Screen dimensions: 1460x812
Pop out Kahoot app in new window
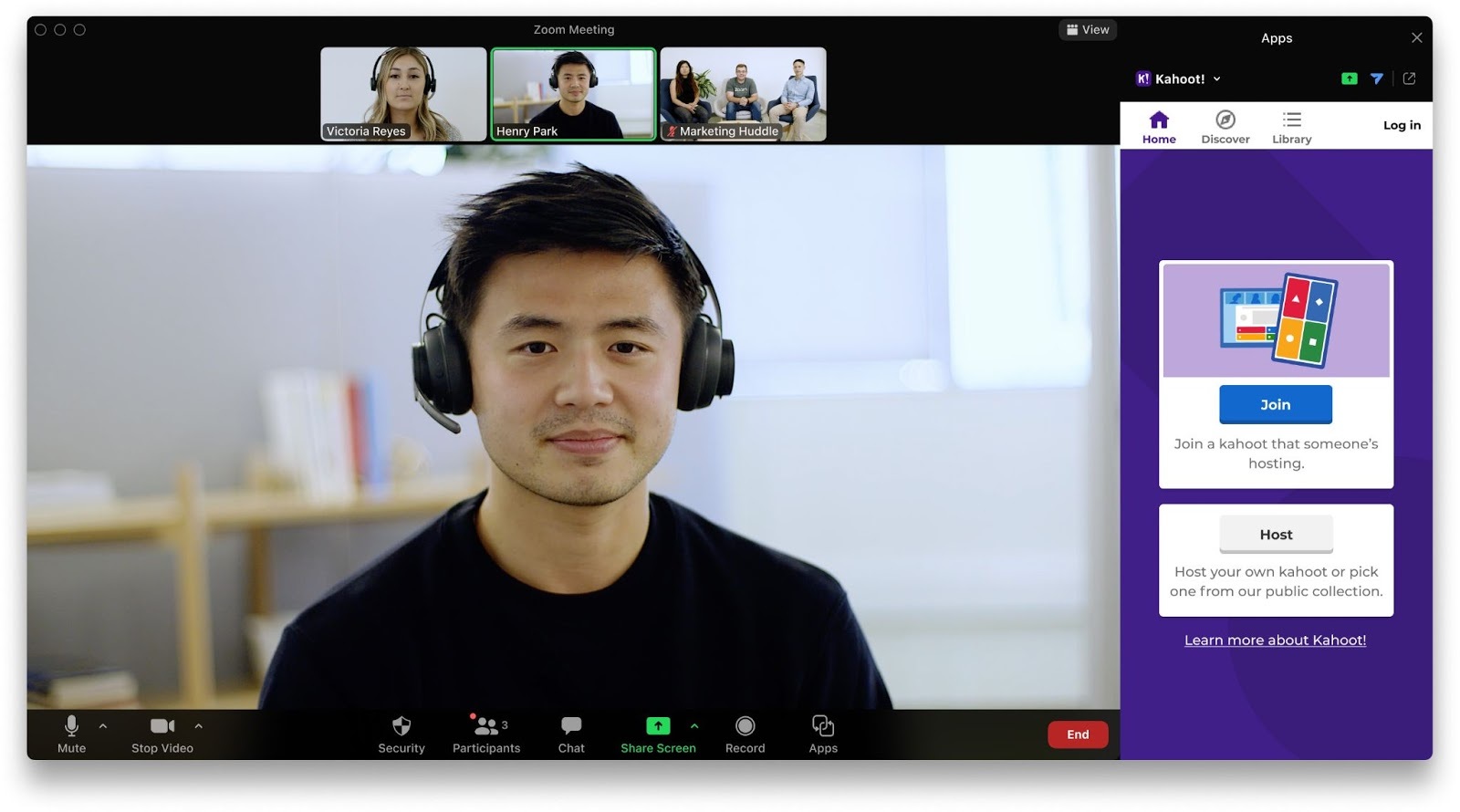click(x=1409, y=78)
